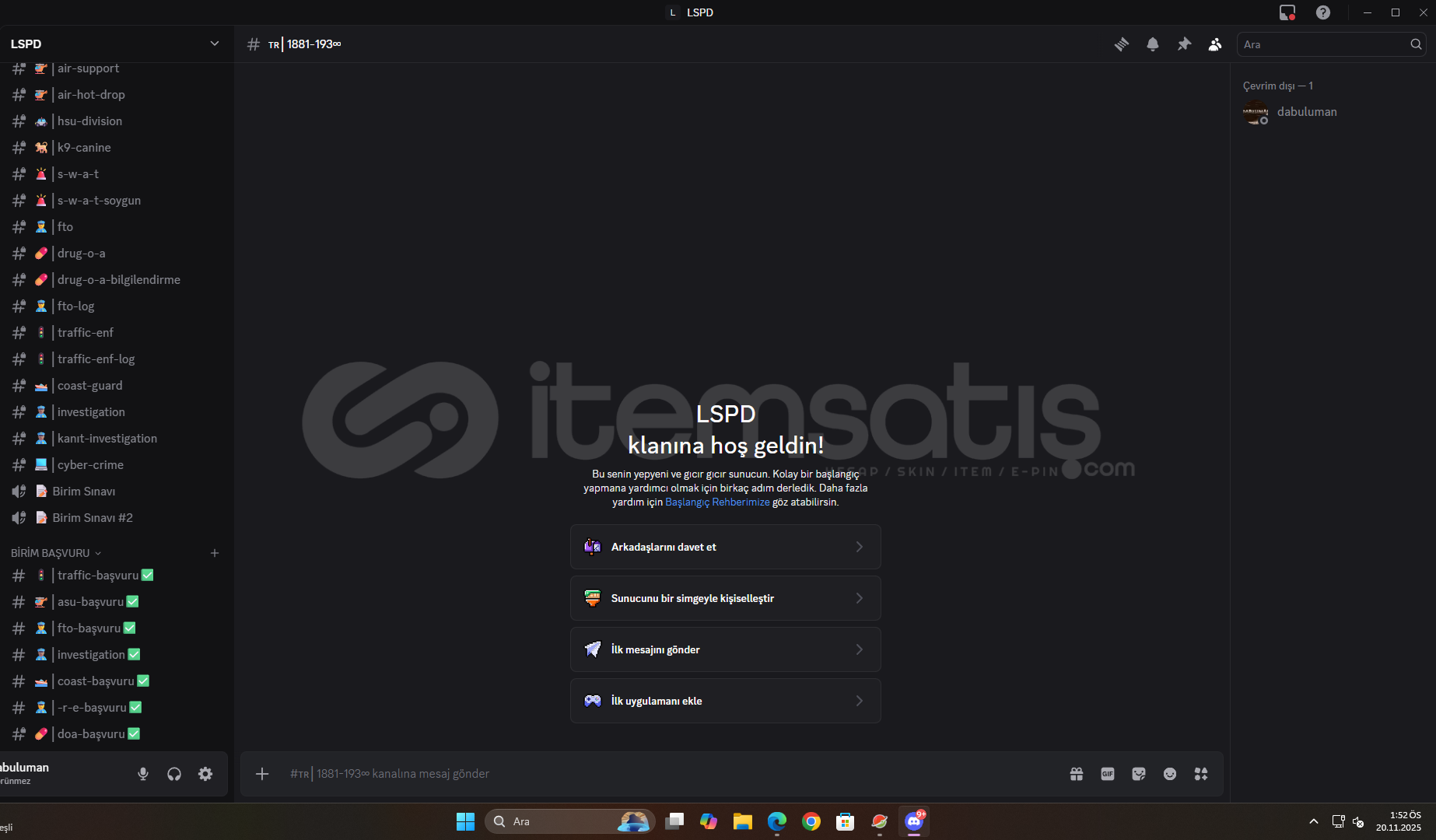Open the traffic-enf-log channel

117,359
